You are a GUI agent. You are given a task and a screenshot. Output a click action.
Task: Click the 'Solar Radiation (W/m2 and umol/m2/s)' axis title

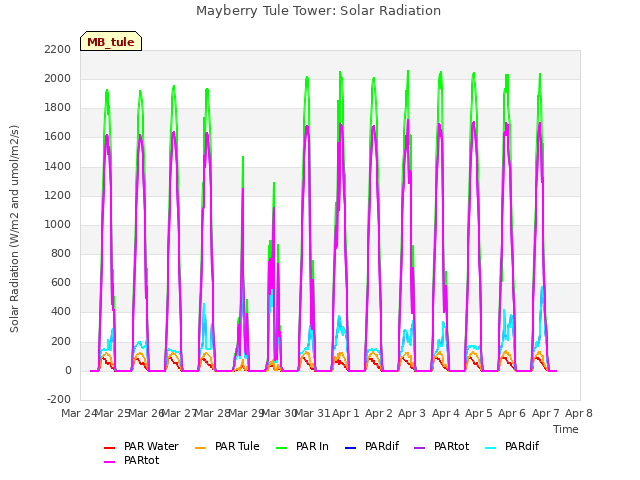coord(14,229)
